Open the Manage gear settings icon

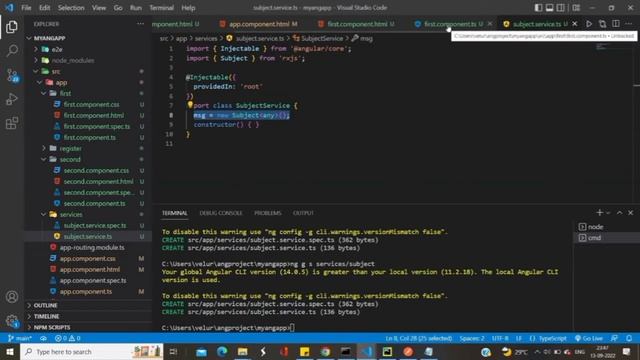[x=12, y=321]
